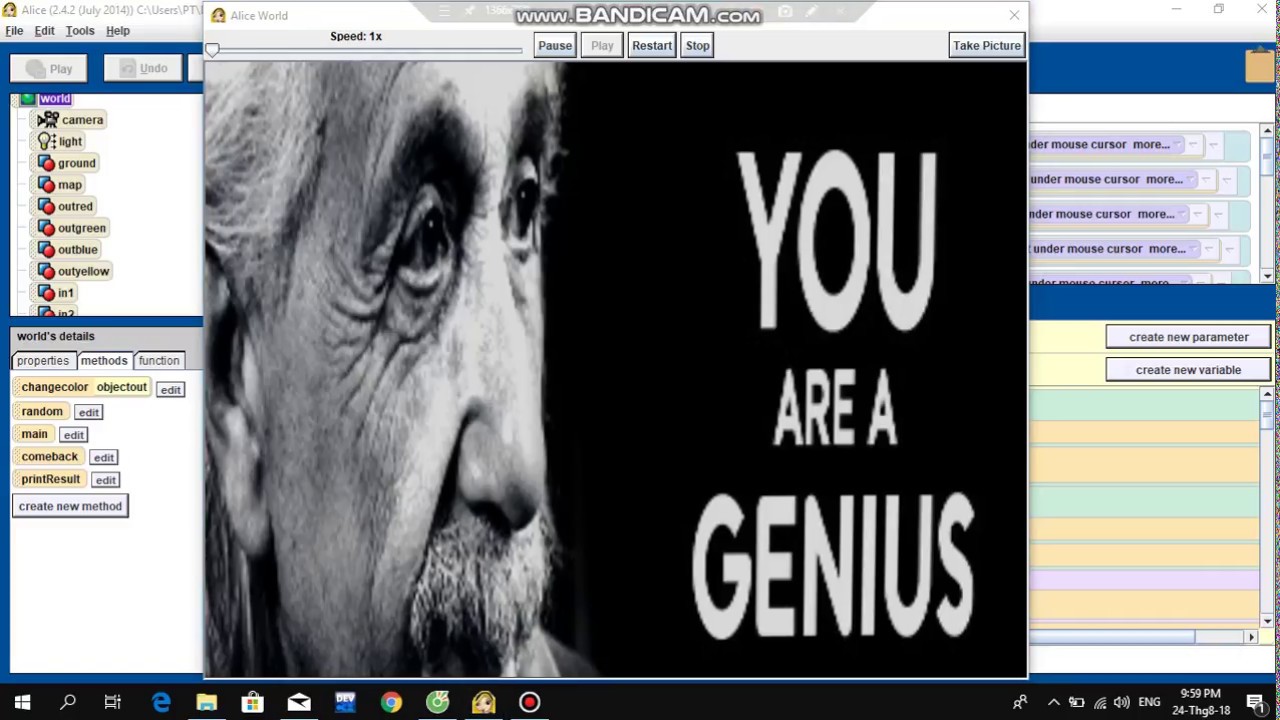Image resolution: width=1280 pixels, height=720 pixels.
Task: Show hidden system tray icons
Action: (x=1053, y=703)
